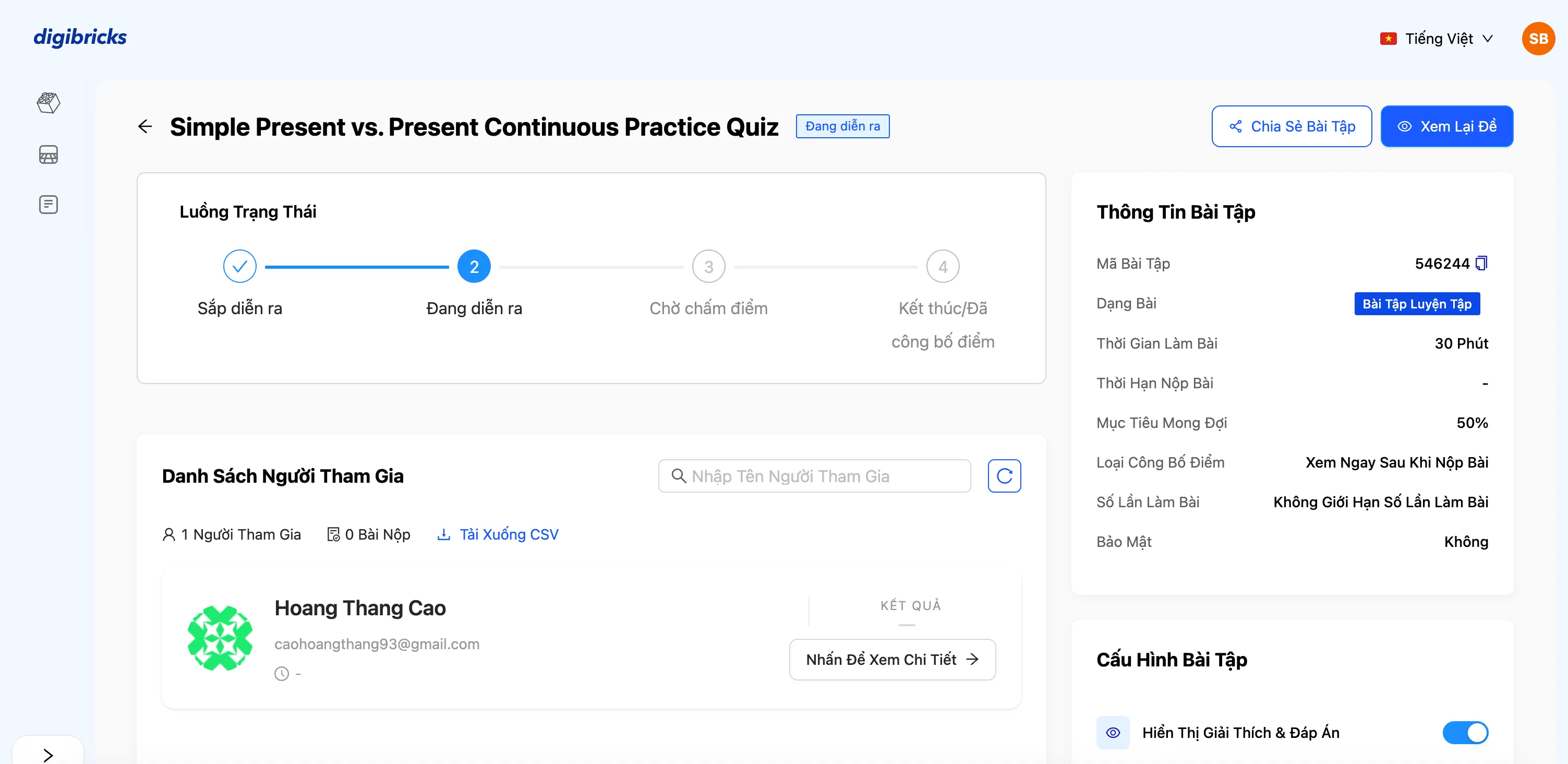Click the back arrow beside quiz title

pyautogui.click(x=145, y=127)
